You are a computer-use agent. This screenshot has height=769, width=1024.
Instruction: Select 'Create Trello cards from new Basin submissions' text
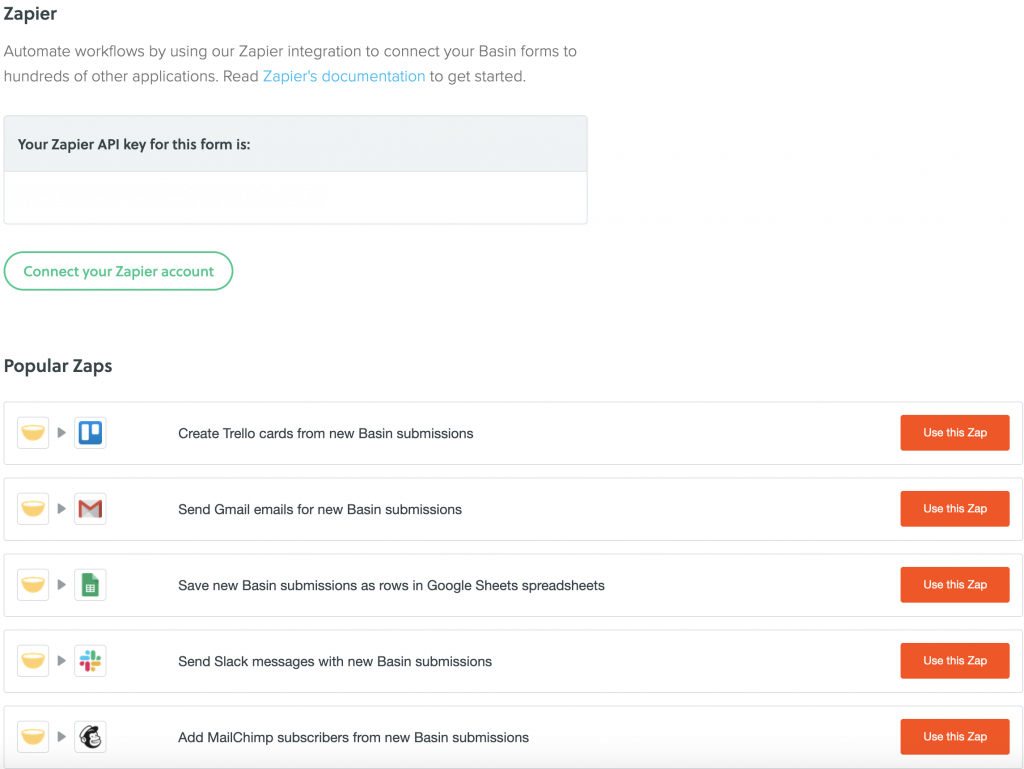[x=326, y=433]
